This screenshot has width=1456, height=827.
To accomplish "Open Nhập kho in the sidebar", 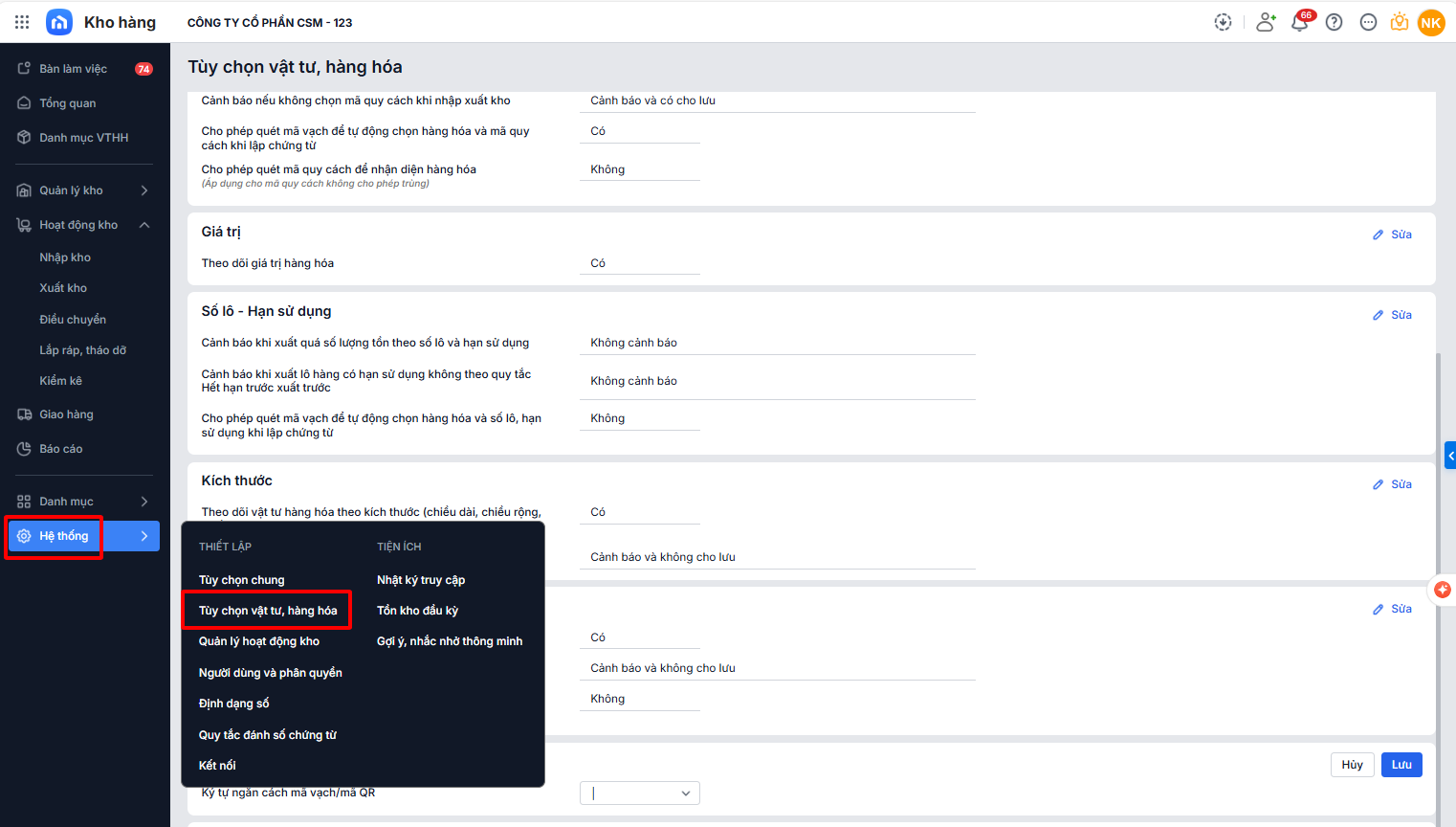I will coord(65,257).
